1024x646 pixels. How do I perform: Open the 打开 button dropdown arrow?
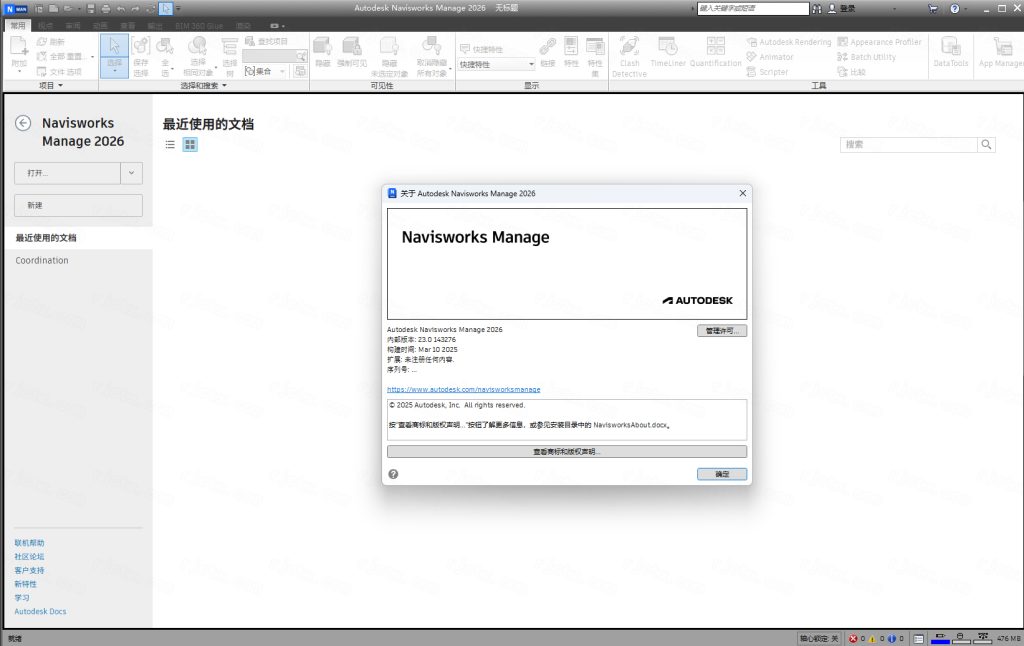pos(131,172)
